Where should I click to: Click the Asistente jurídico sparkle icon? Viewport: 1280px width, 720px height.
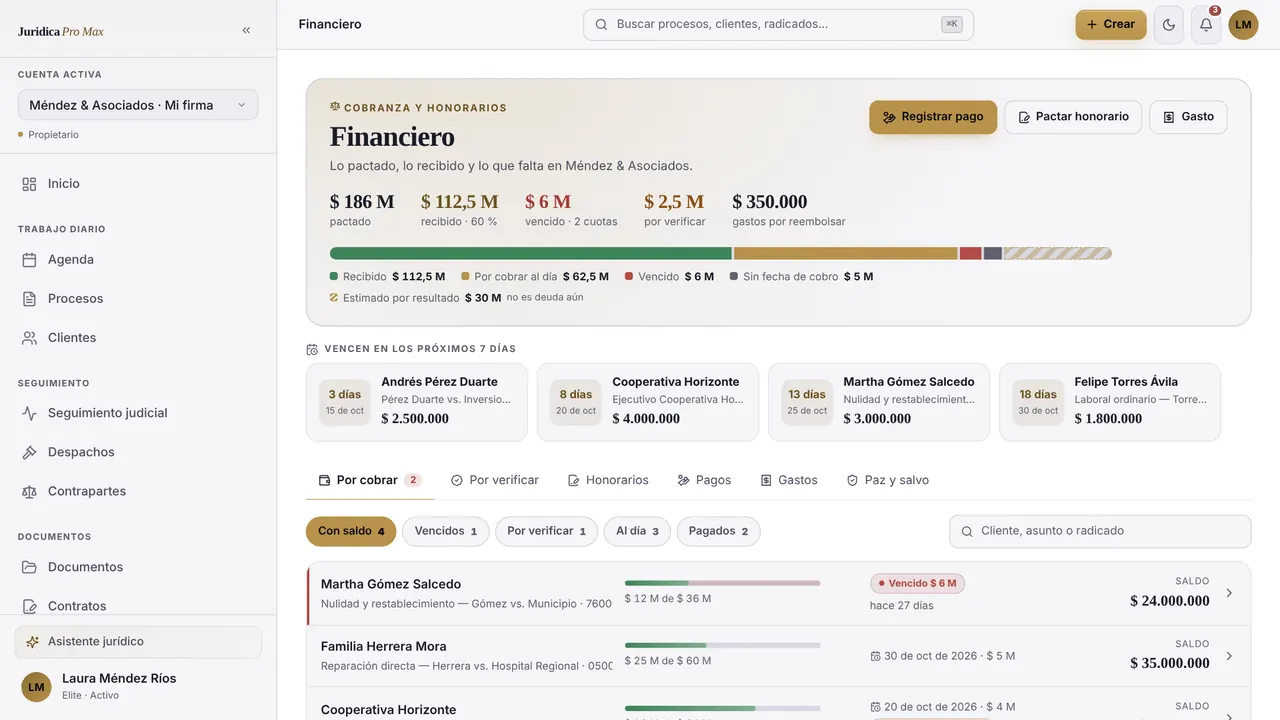[33, 642]
